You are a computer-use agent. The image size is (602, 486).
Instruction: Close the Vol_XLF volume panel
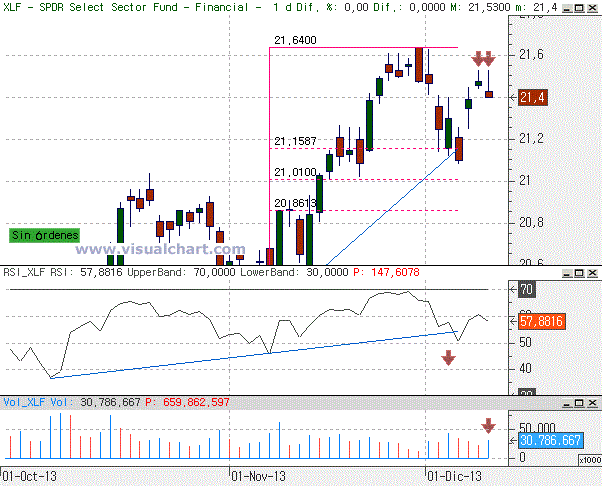click(x=592, y=403)
